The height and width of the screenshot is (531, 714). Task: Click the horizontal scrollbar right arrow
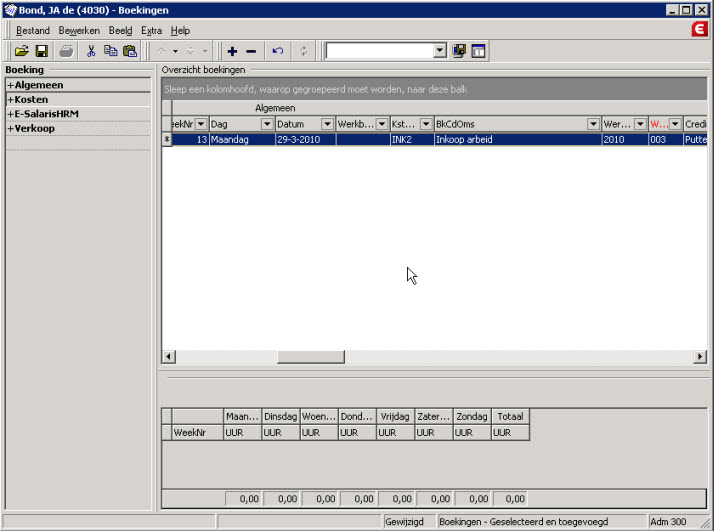pyautogui.click(x=700, y=357)
